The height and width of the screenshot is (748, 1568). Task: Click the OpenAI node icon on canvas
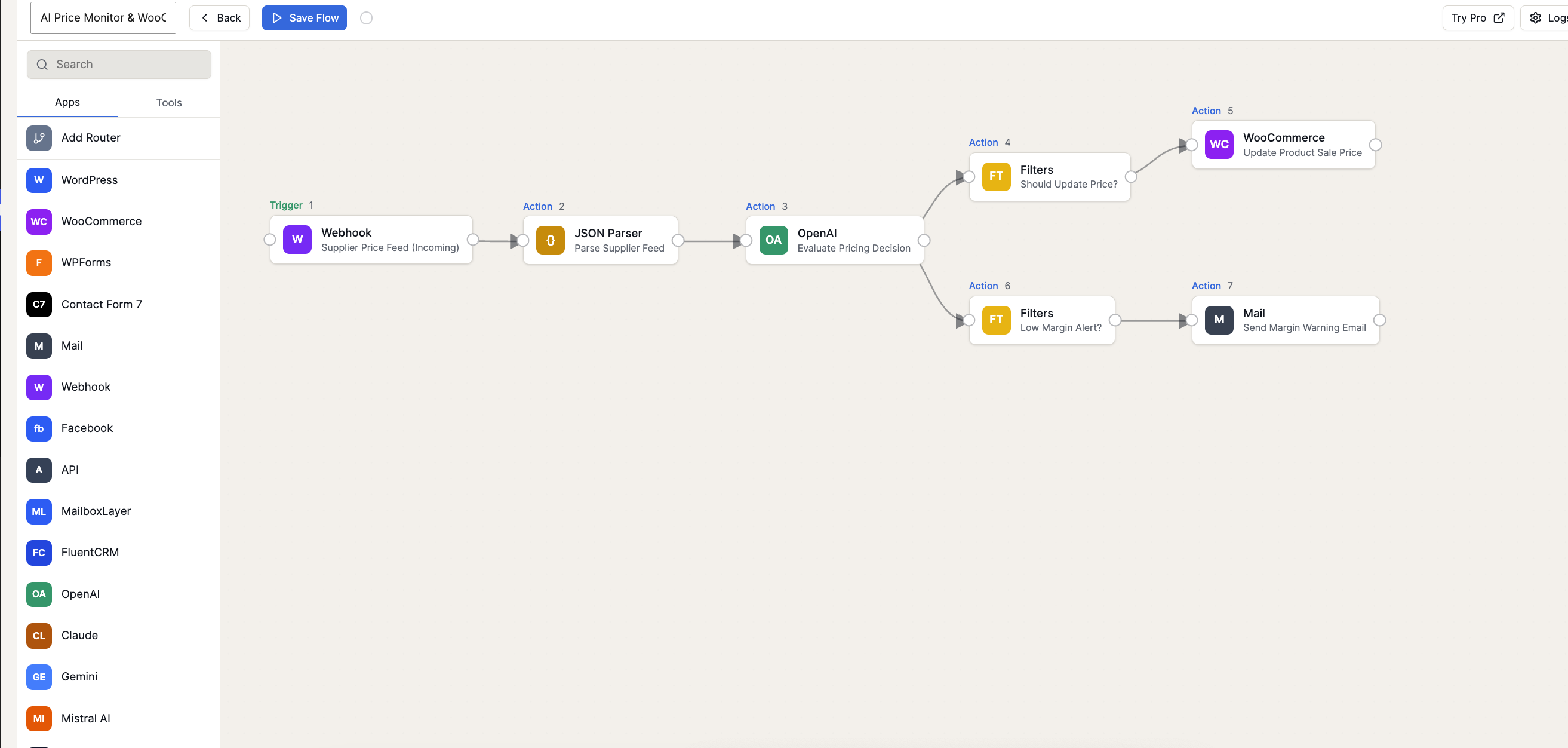(774, 240)
